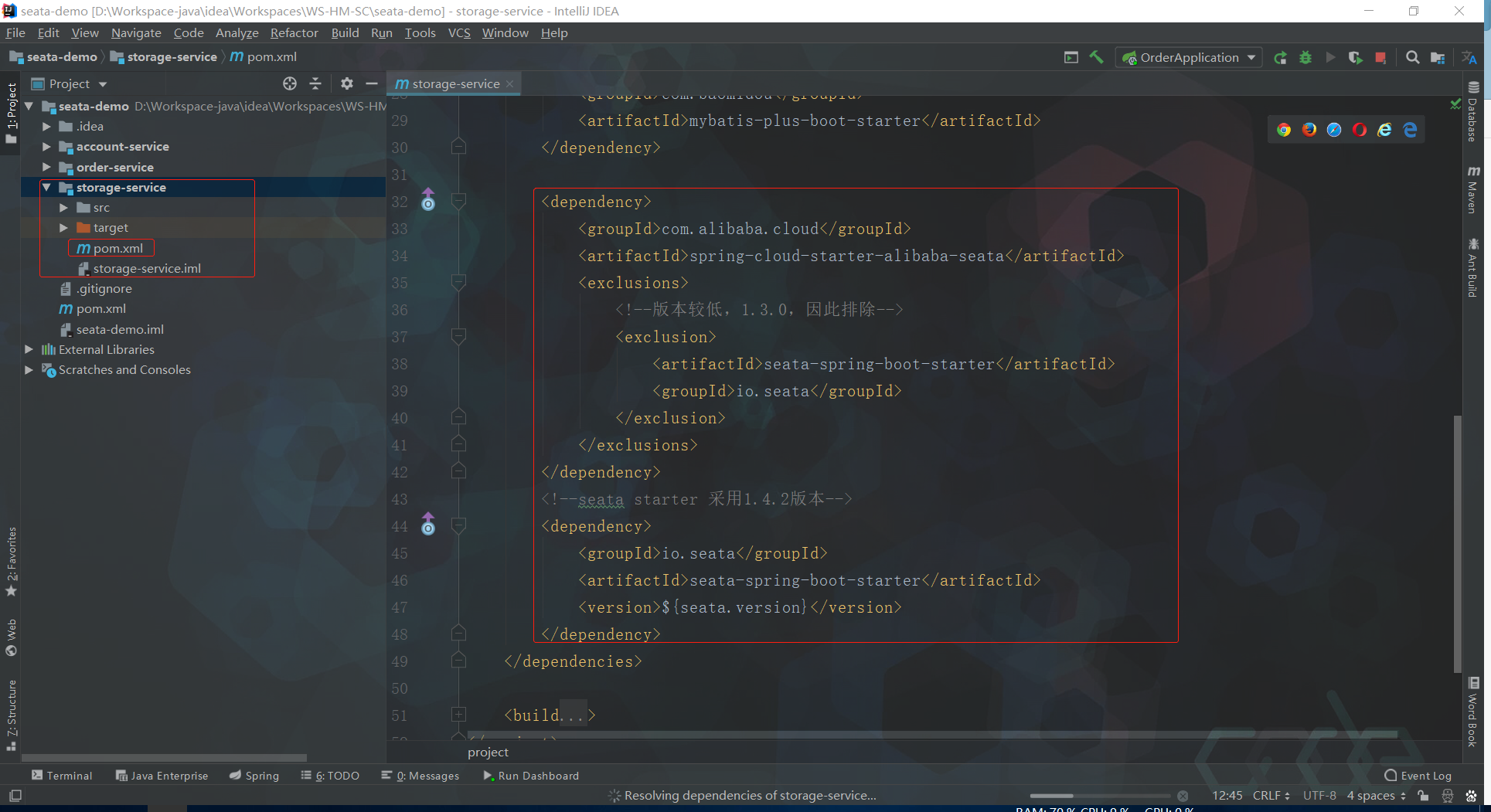
Task: Collapse the storage-service module
Action: click(x=46, y=187)
